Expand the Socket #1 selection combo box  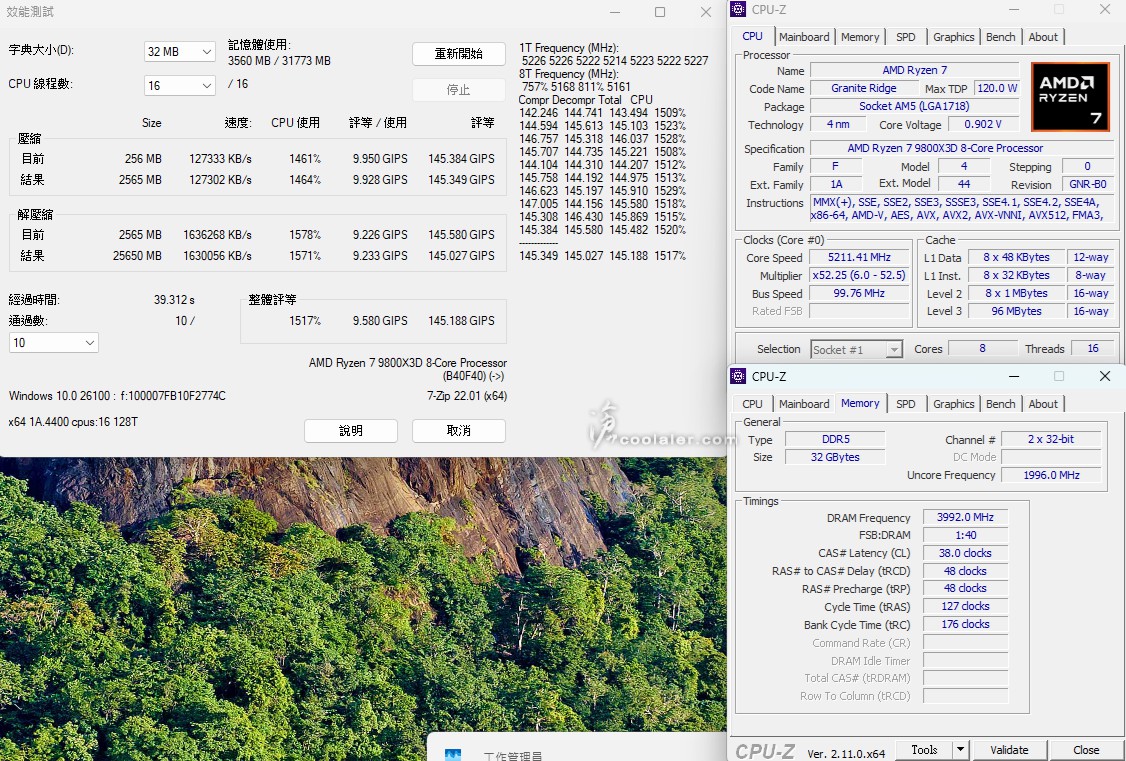856,350
